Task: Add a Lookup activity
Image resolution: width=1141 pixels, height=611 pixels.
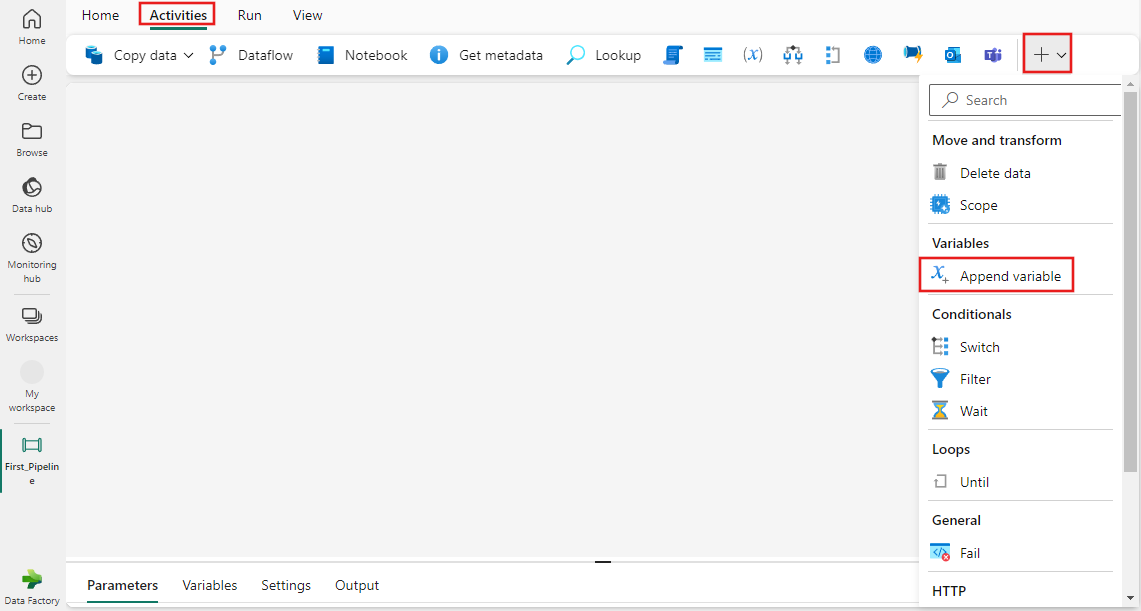Action: coord(603,55)
